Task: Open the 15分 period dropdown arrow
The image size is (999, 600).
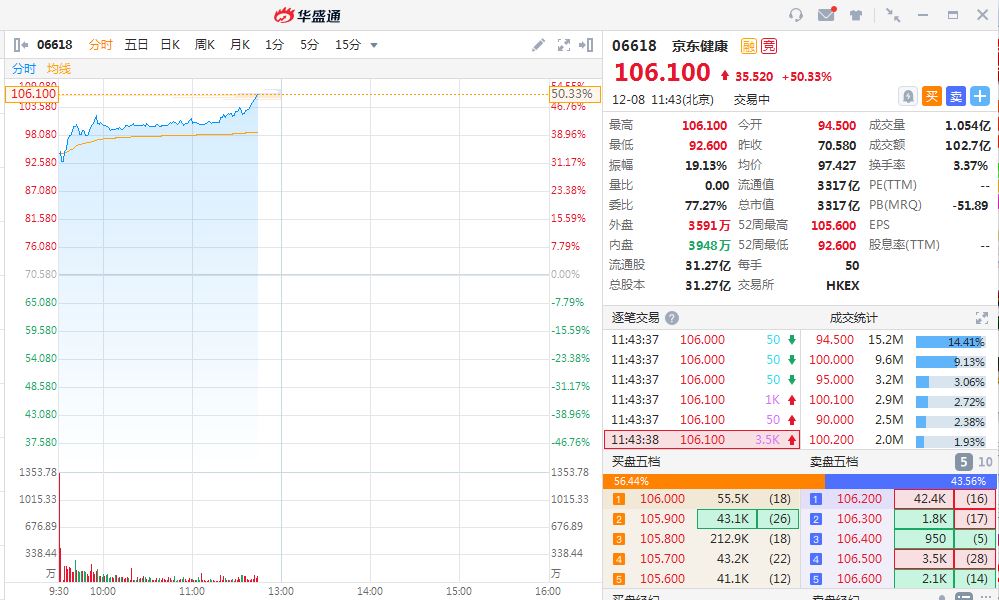Action: pos(374,45)
